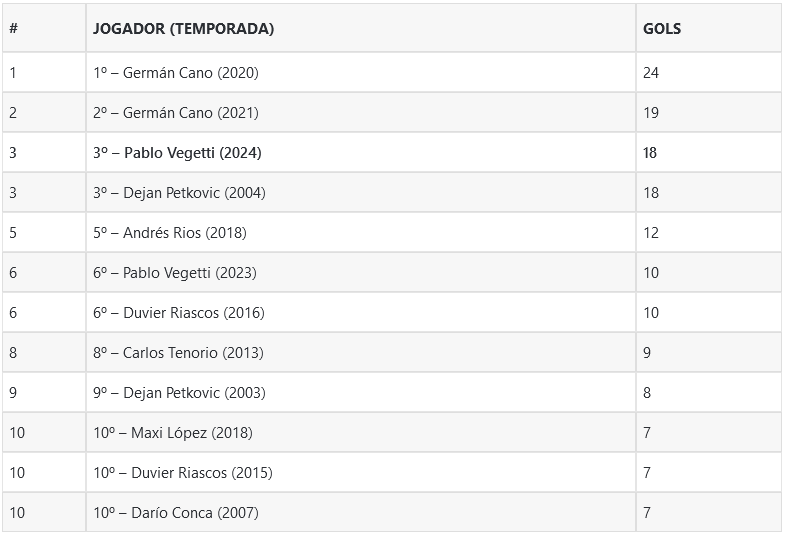Click the Andrés Rios (2018) cell
Image resolution: width=790 pixels, height=536 pixels.
click(x=170, y=233)
